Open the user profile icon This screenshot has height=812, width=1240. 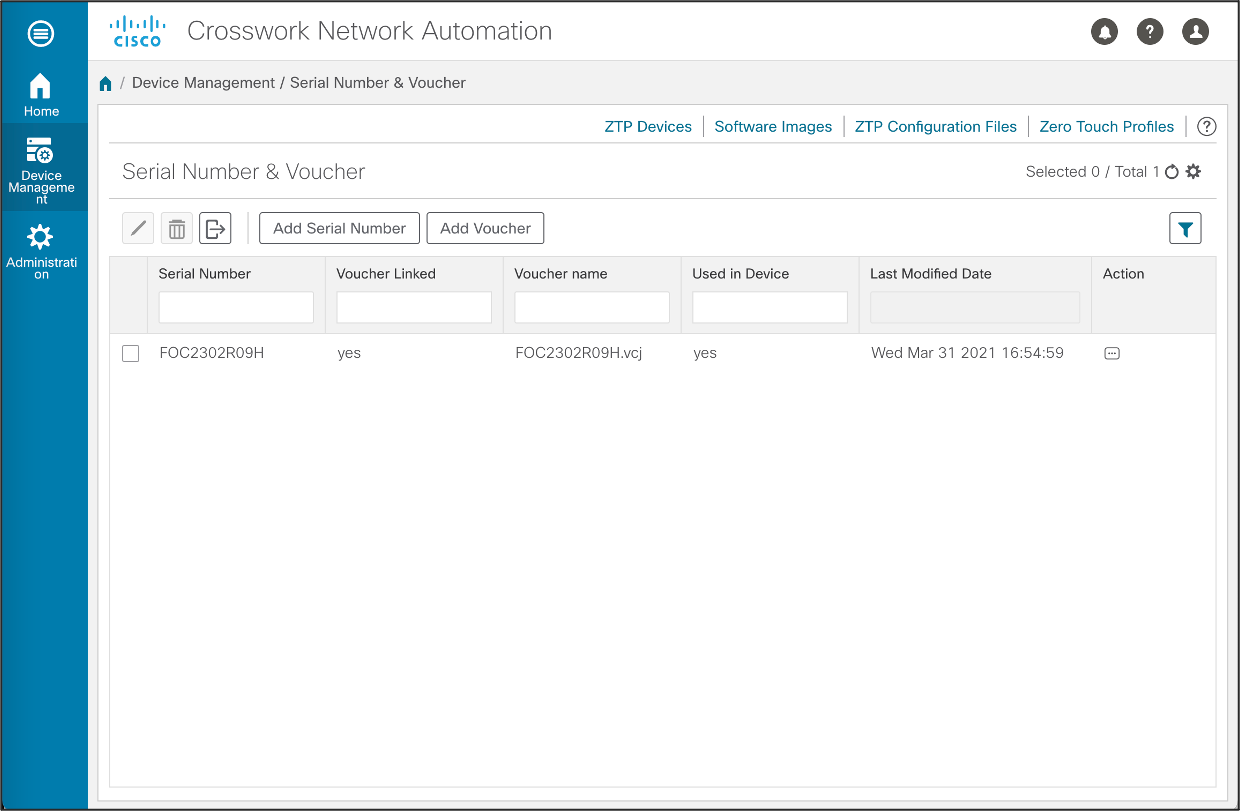click(1196, 32)
